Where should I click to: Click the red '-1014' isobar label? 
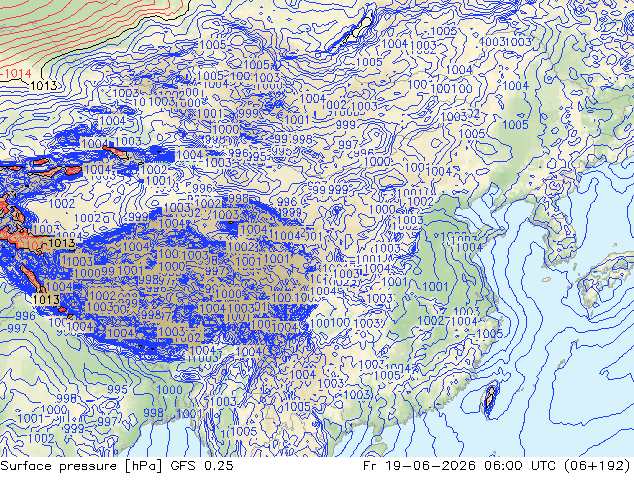17,74
